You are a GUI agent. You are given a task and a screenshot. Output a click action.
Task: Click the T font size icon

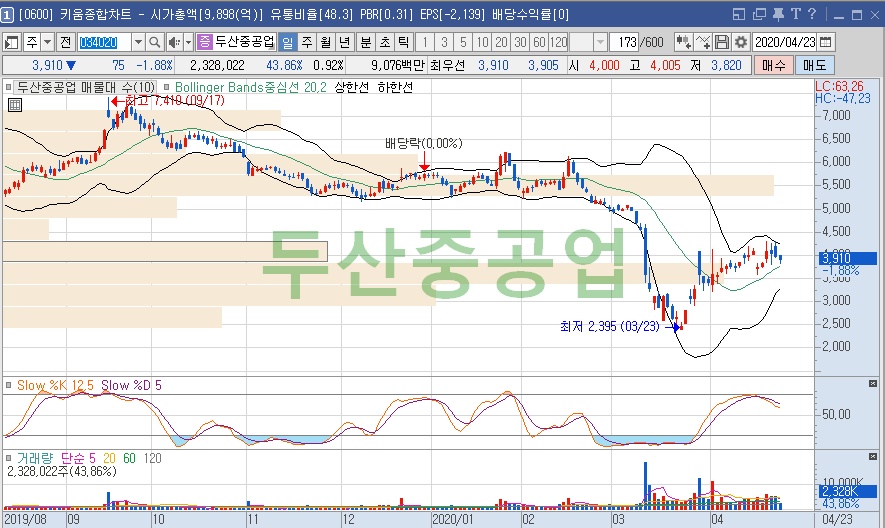796,14
